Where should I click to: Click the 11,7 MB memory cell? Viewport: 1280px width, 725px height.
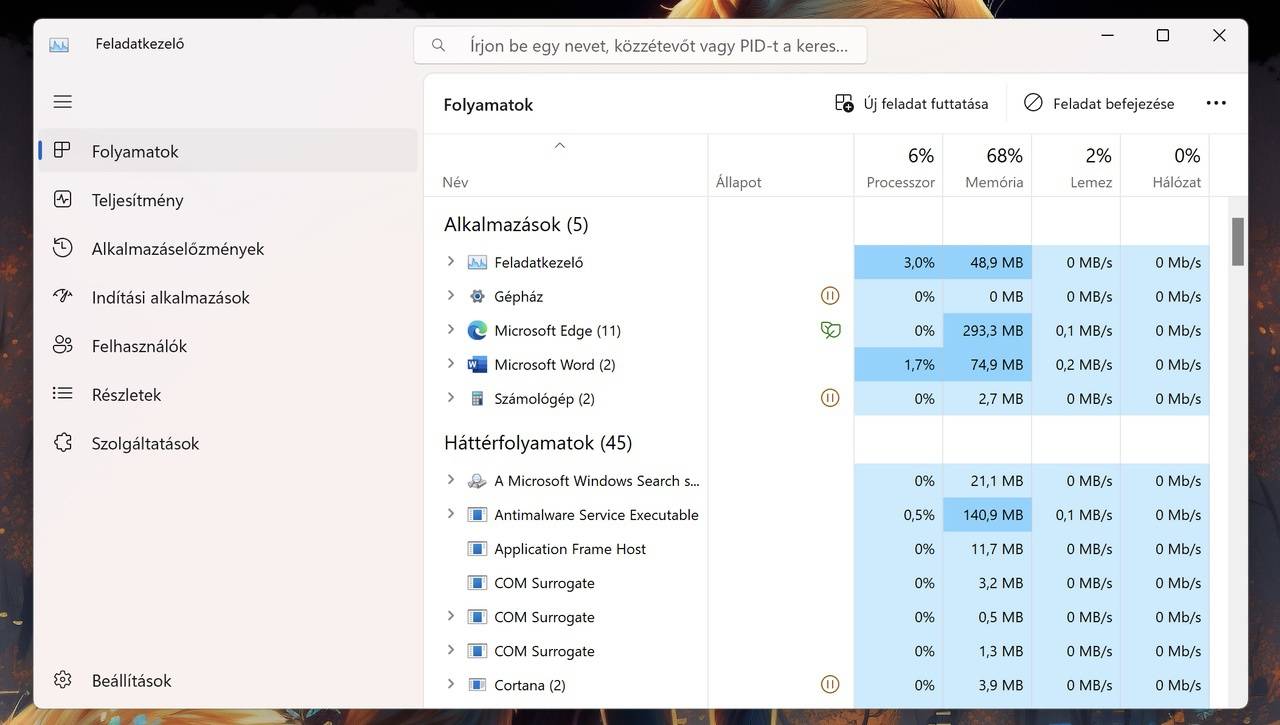coord(987,549)
